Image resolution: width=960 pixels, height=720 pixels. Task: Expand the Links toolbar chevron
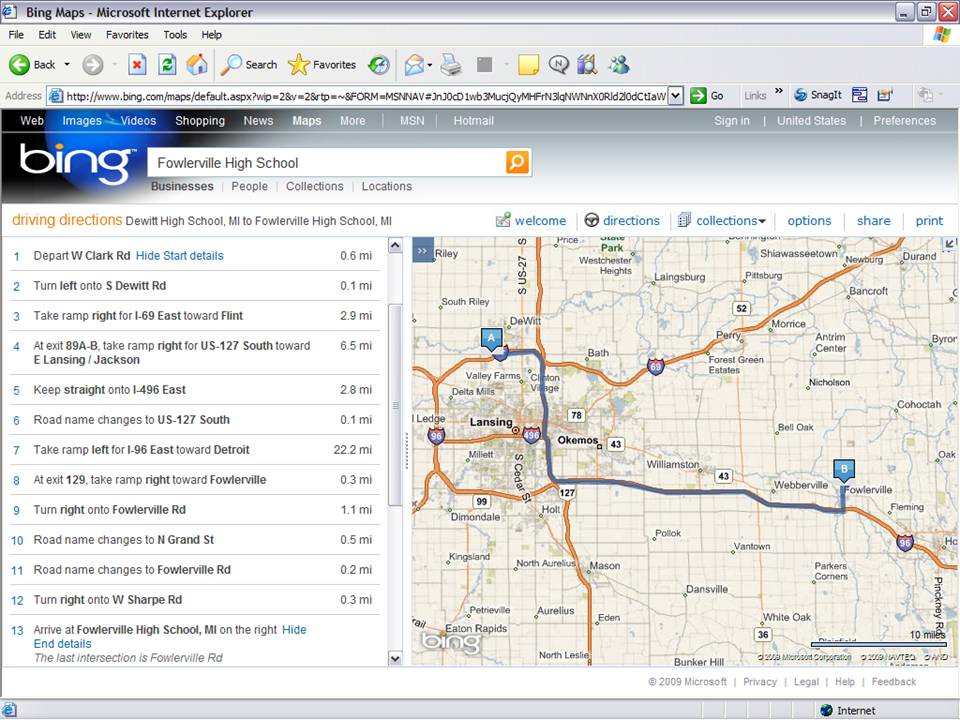(778, 91)
